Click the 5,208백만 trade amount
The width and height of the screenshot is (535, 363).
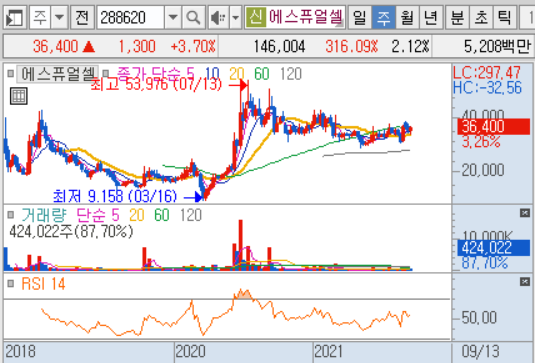click(498, 46)
